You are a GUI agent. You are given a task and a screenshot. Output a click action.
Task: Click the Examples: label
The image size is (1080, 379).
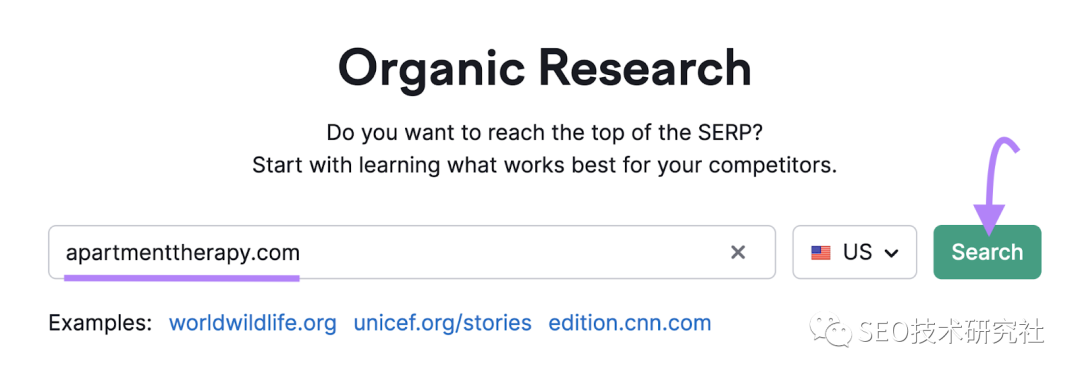(x=100, y=323)
